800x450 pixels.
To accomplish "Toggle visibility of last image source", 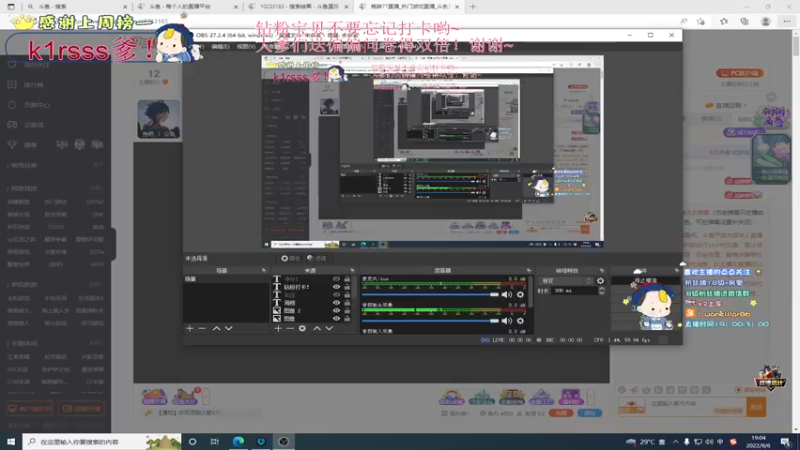I will pos(336,318).
